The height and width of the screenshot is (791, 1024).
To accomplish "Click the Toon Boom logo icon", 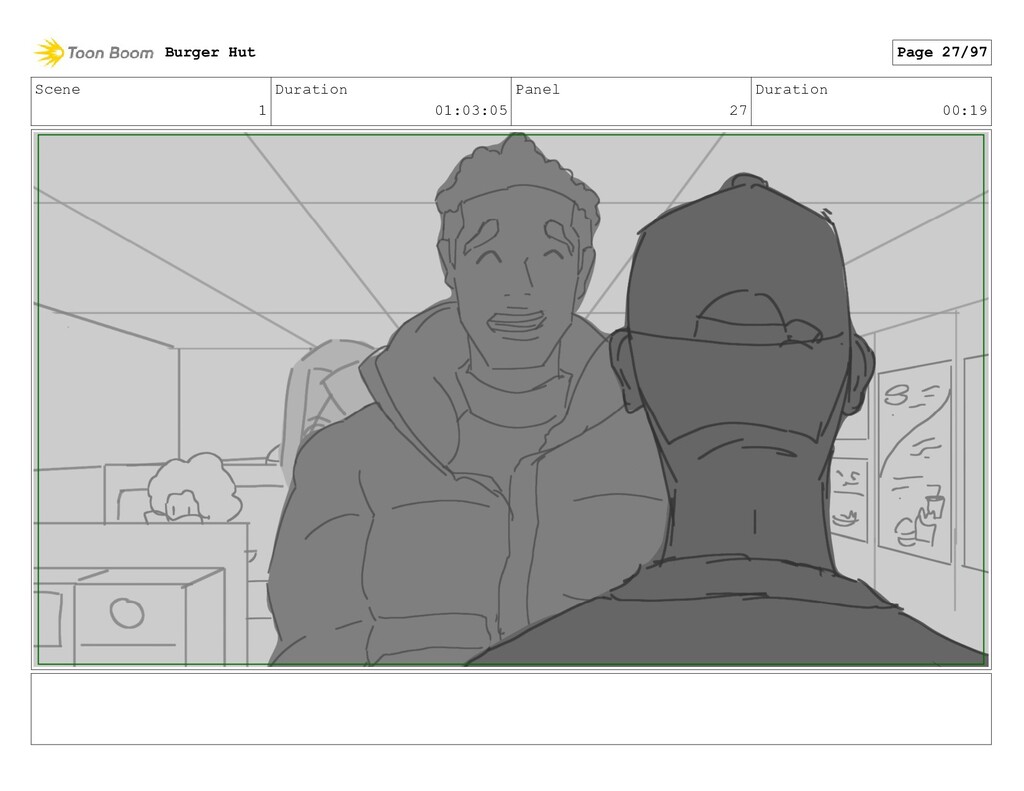I will (x=49, y=52).
